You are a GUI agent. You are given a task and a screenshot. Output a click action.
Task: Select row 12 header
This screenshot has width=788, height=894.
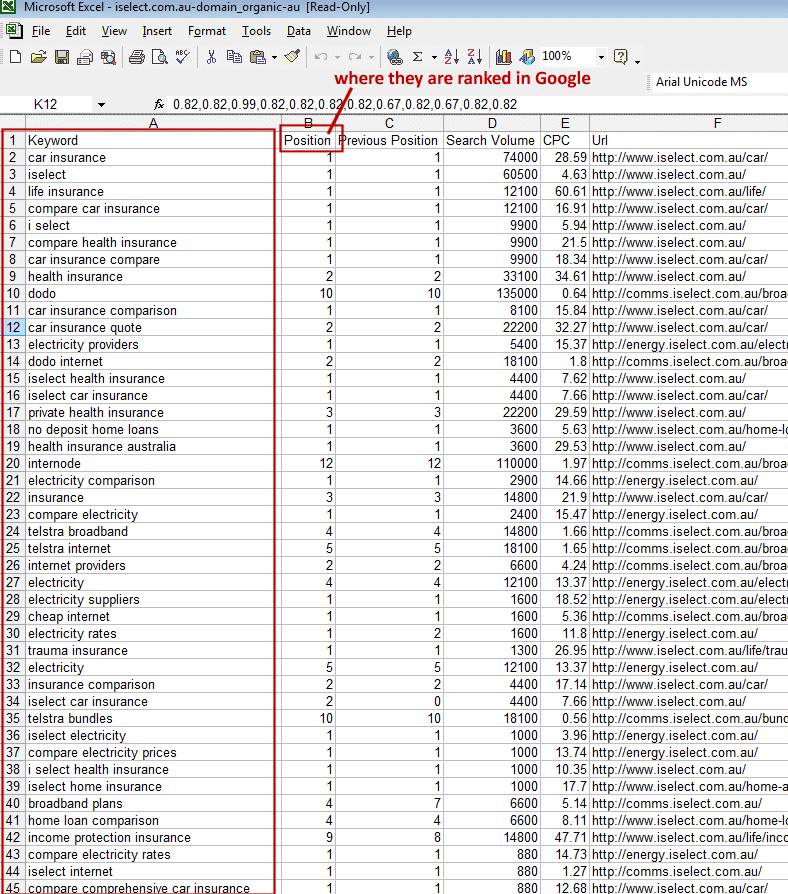(13, 327)
